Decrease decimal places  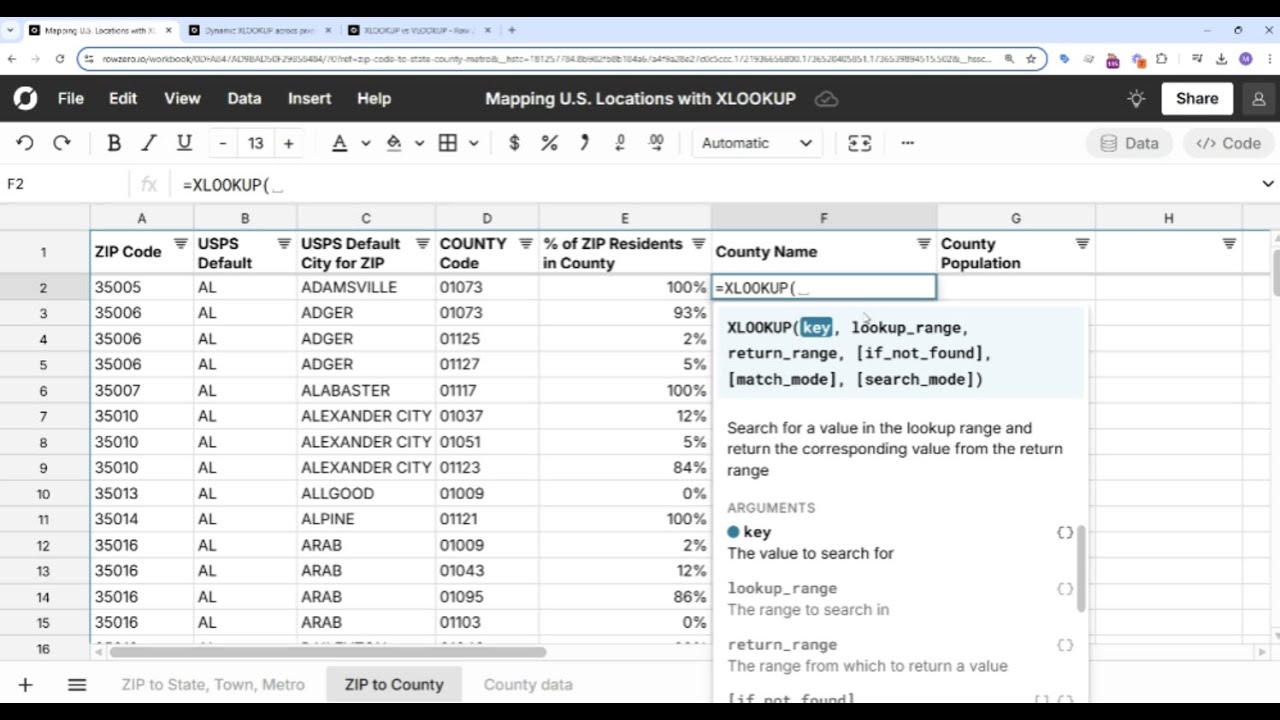[620, 143]
